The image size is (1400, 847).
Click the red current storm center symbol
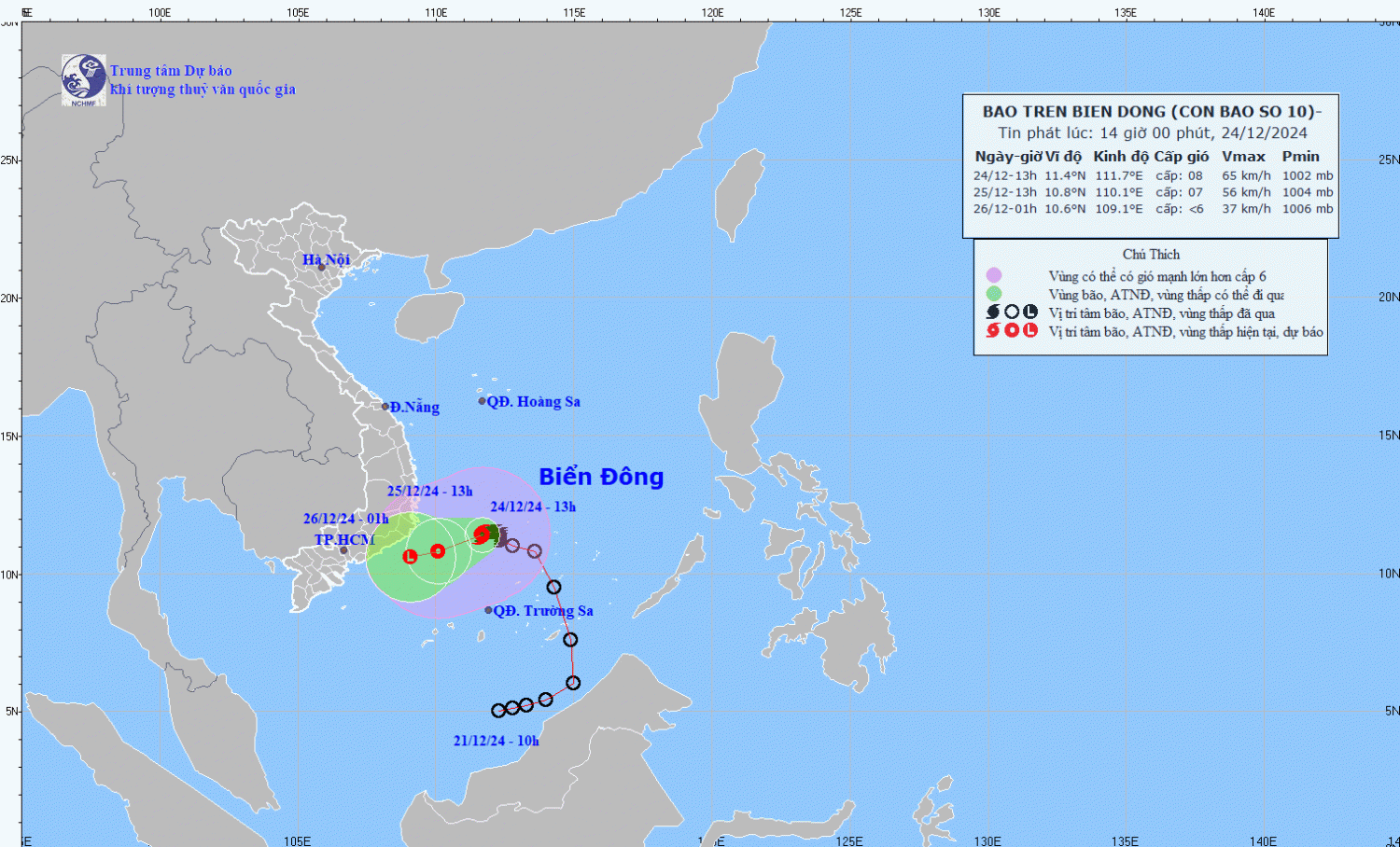pos(483,535)
